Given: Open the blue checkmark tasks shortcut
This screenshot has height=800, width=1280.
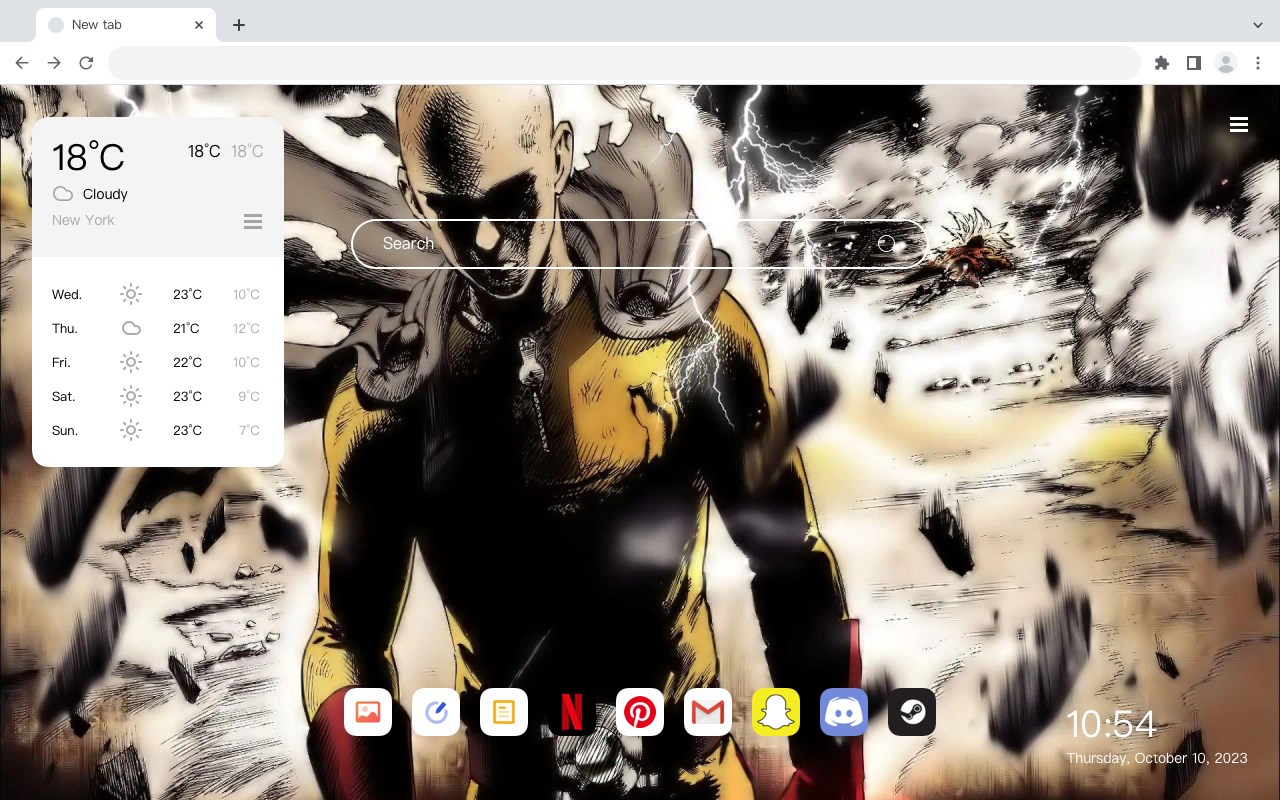Looking at the screenshot, I should (x=436, y=712).
